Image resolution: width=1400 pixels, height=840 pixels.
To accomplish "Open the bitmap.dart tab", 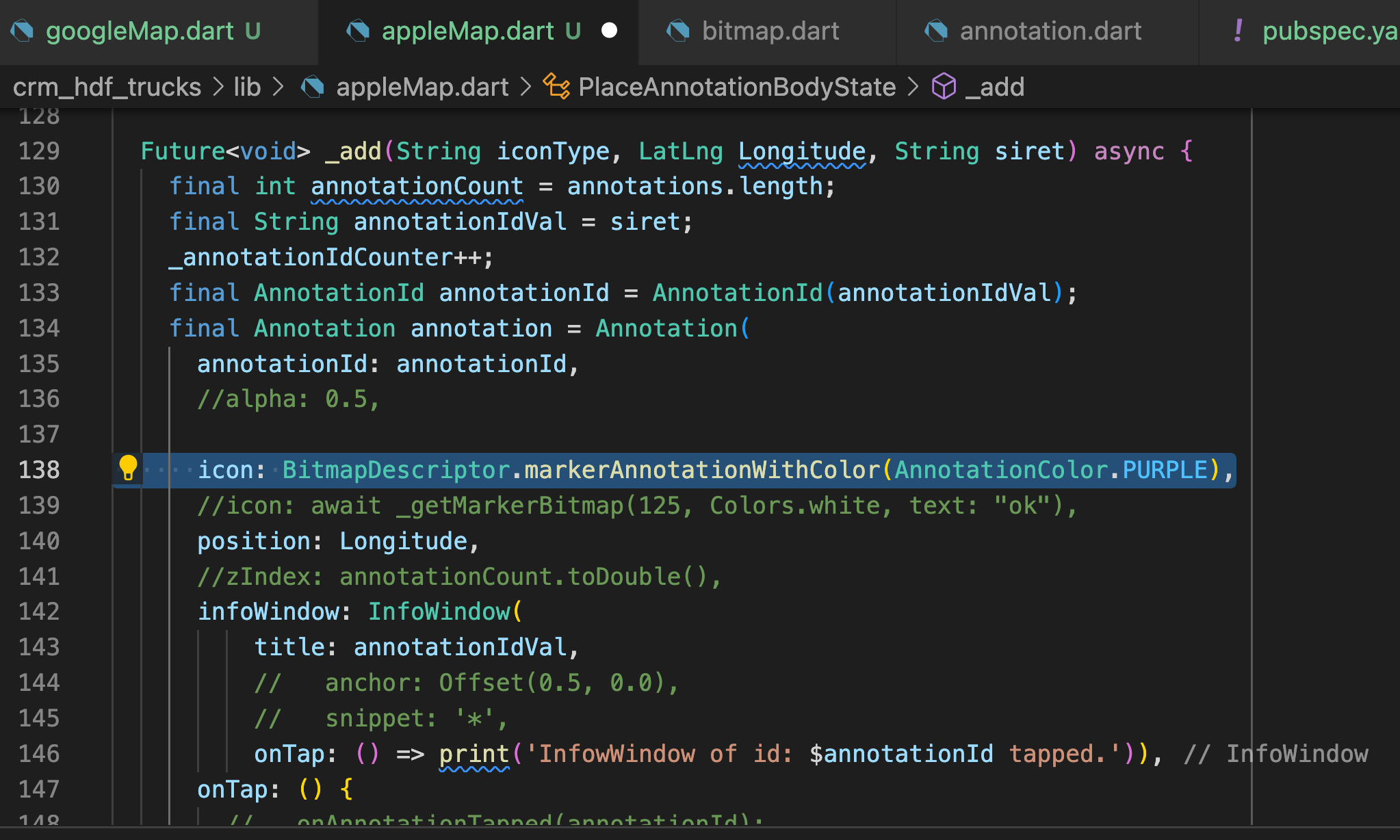I will click(x=770, y=31).
